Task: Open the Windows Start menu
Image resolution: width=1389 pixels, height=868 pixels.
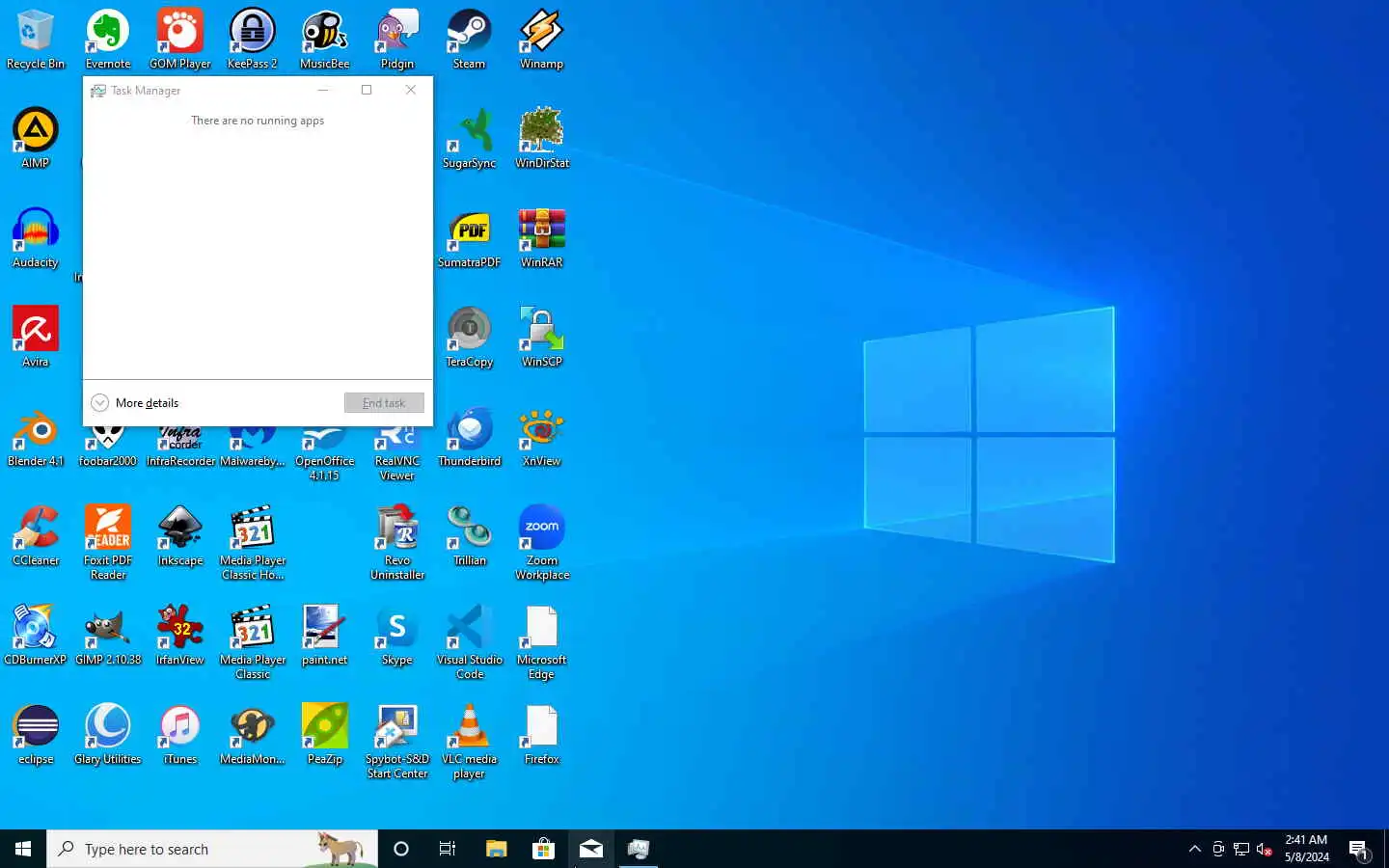Action: pos(23,849)
